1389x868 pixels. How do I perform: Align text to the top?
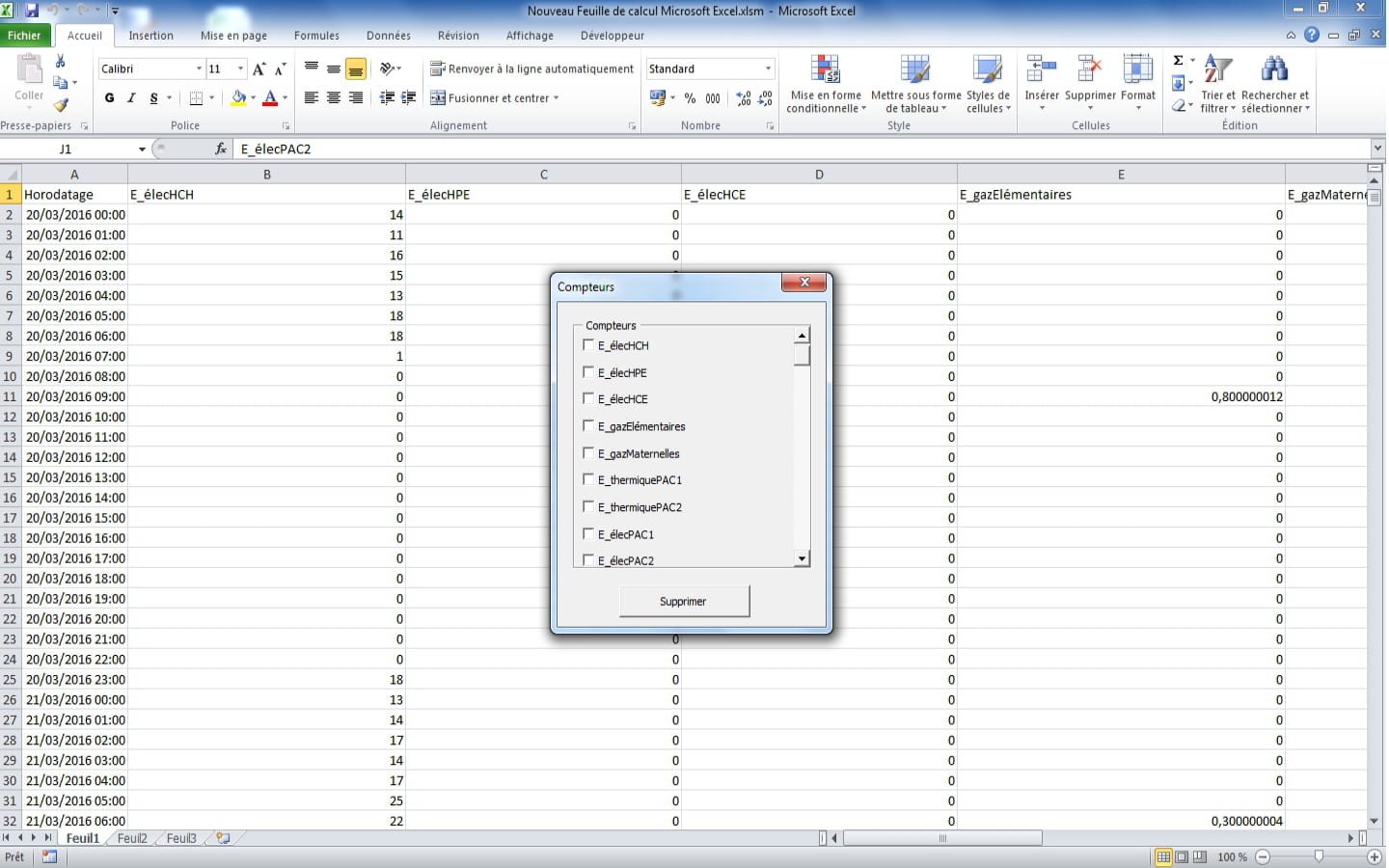pos(311,68)
